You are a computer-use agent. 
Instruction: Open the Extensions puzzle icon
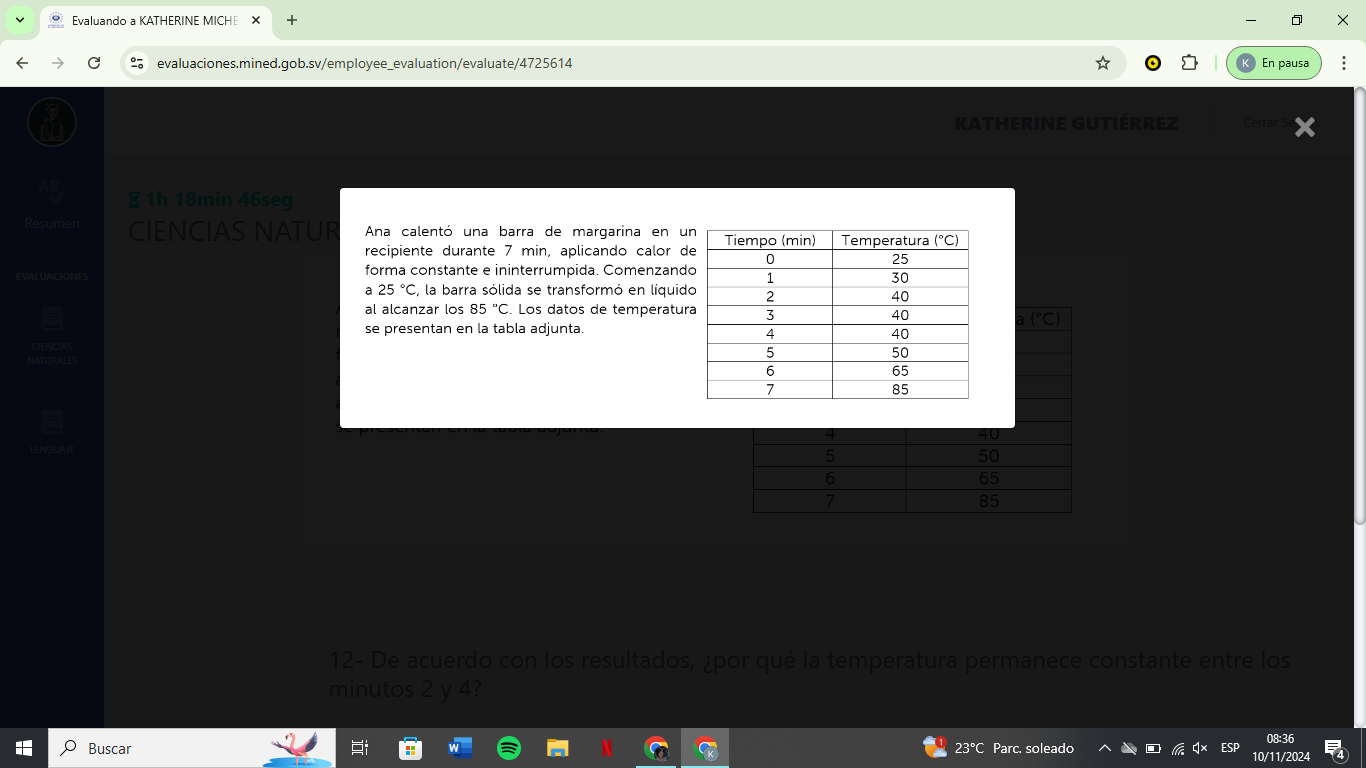coord(1189,63)
